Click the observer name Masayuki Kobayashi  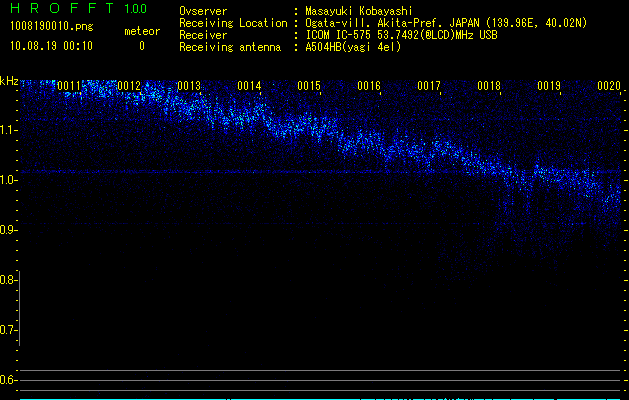[x=359, y=11]
